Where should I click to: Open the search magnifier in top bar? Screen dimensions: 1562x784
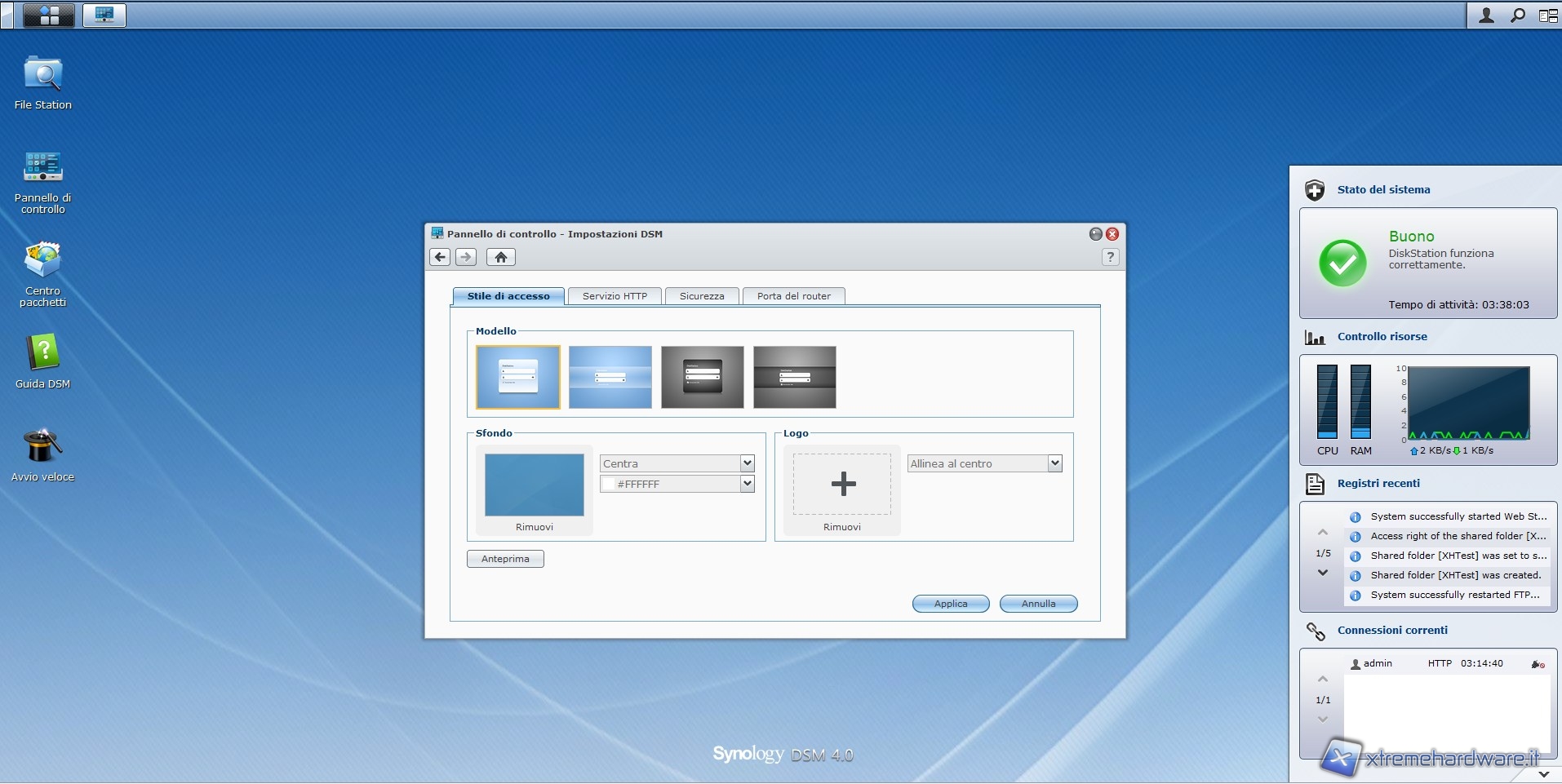(x=1517, y=15)
